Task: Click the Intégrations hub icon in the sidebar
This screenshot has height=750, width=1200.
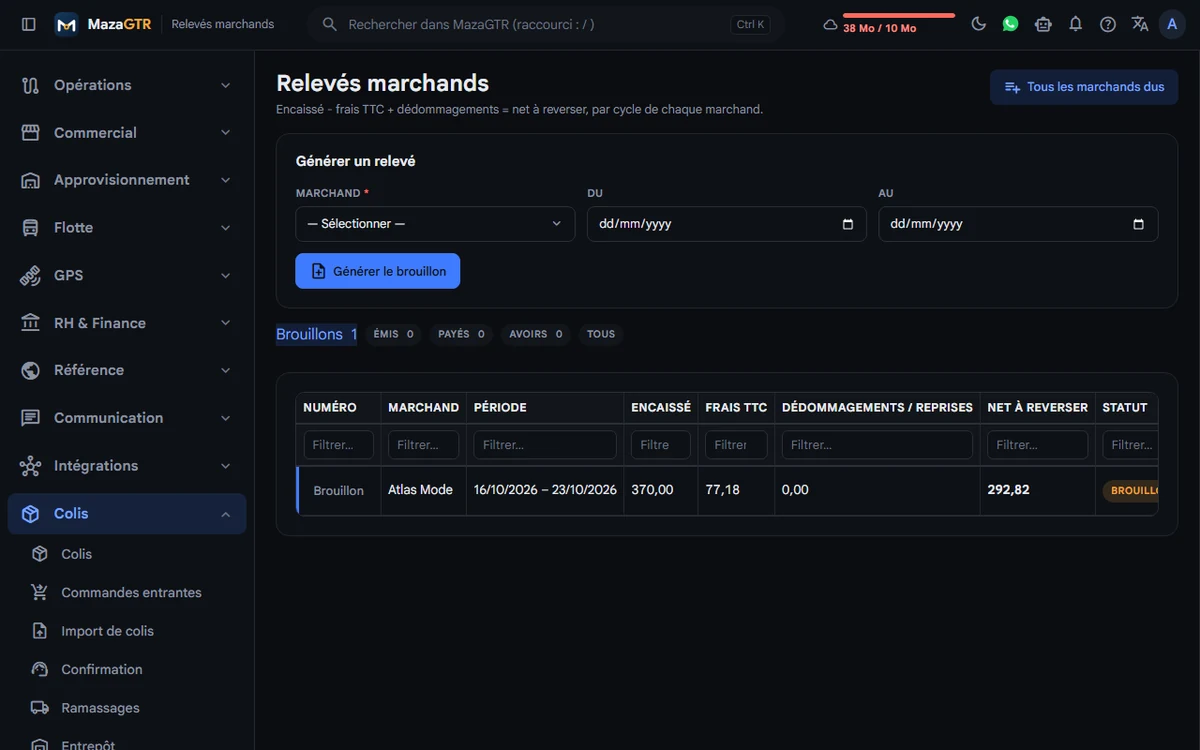Action: pos(31,466)
